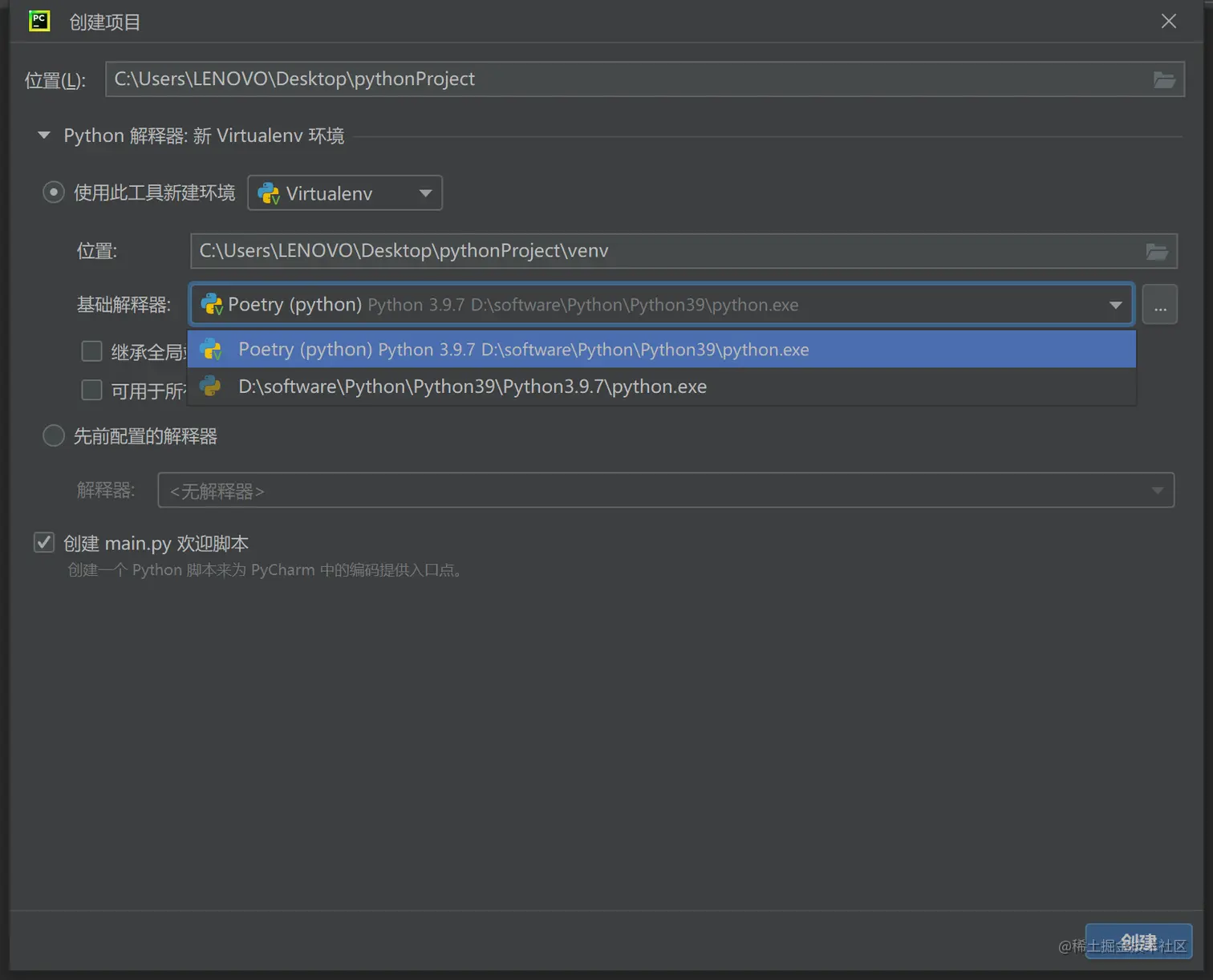The image size is (1213, 980).
Task: Close the create project dialog
Action: click(1169, 22)
